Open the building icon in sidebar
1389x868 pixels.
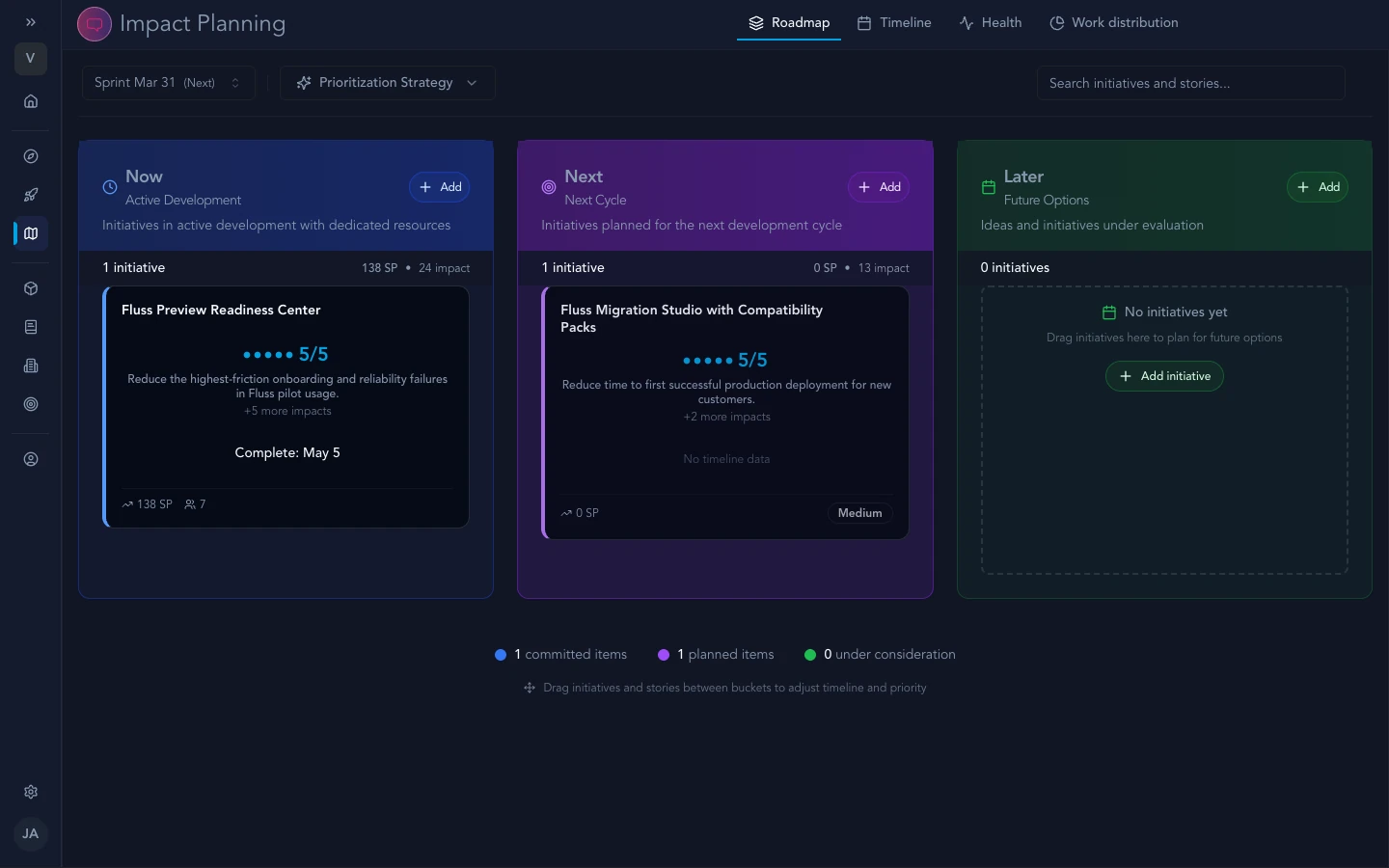click(31, 366)
